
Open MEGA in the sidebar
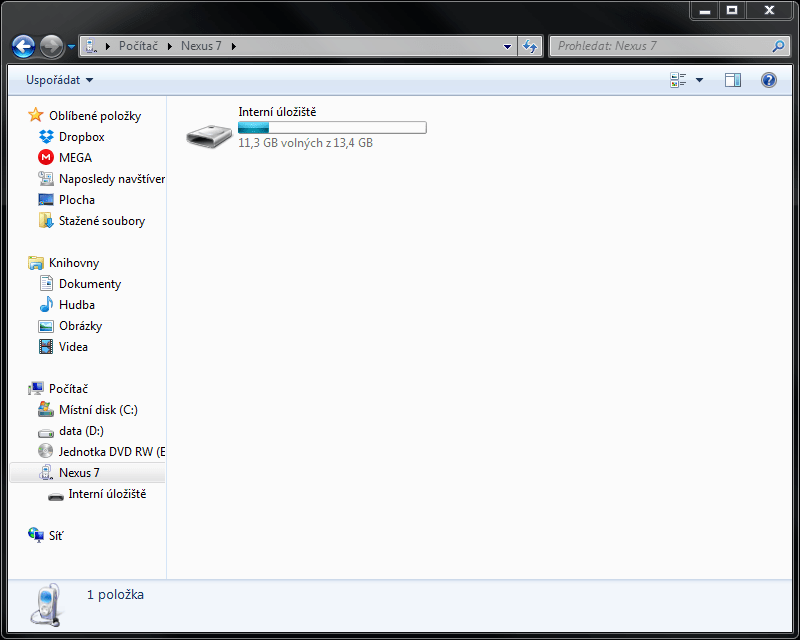tap(76, 158)
